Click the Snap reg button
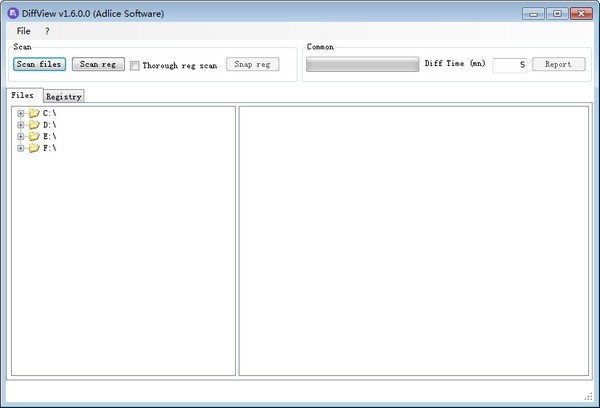 (x=252, y=64)
